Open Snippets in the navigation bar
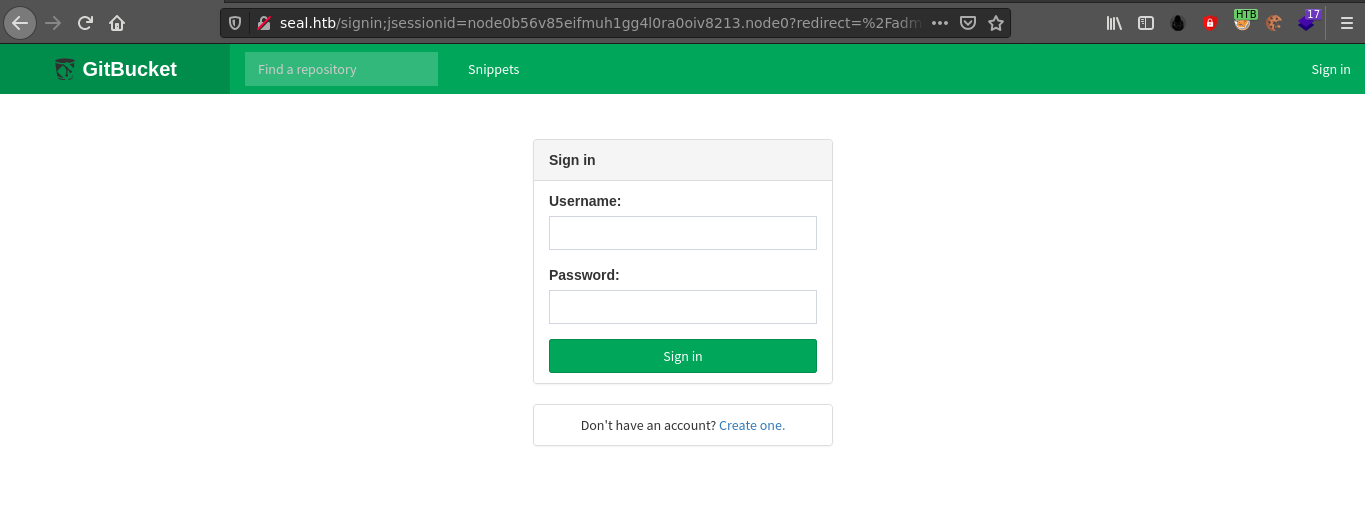The image size is (1365, 509). [493, 69]
